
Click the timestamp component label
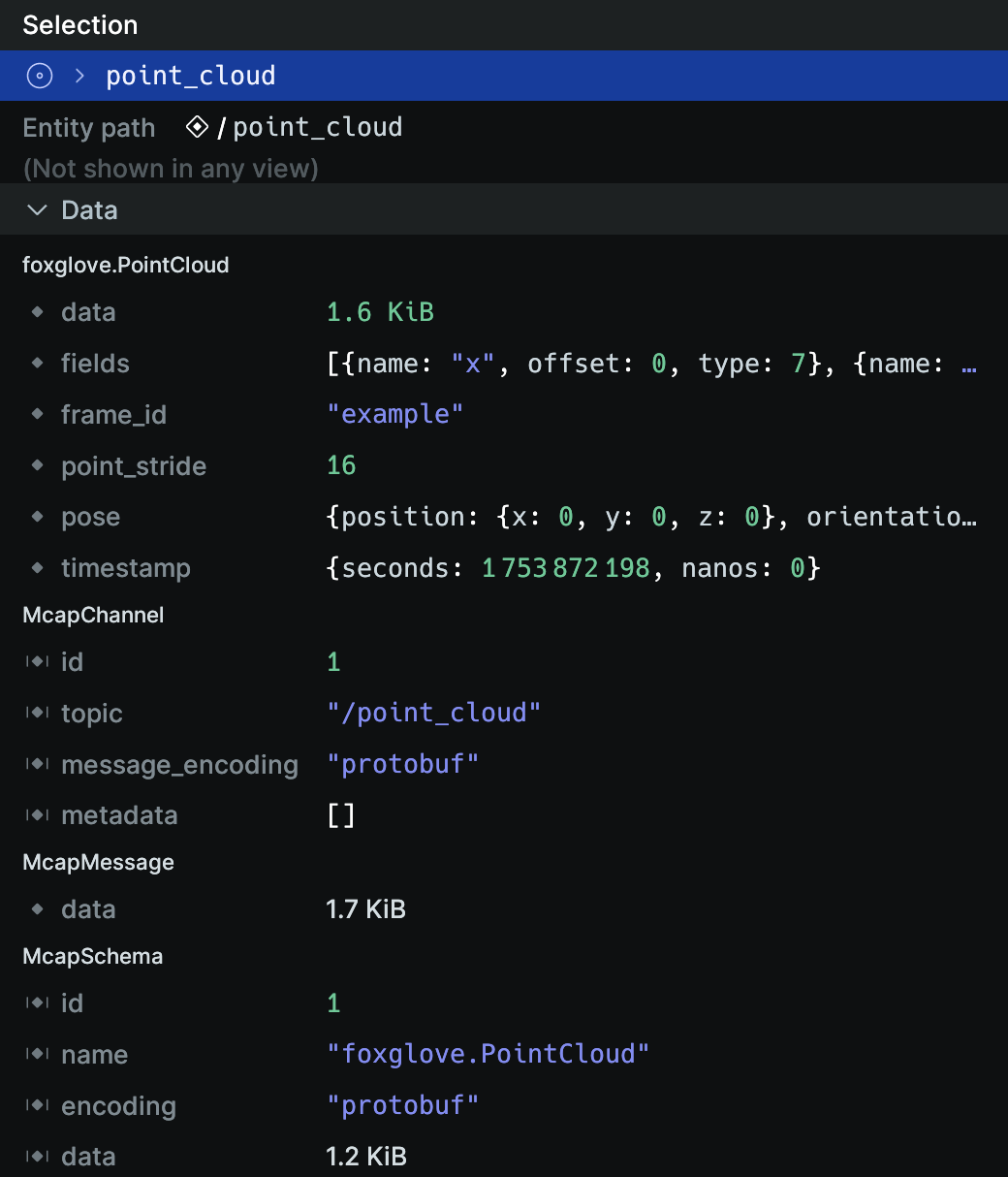pyautogui.click(x=126, y=568)
